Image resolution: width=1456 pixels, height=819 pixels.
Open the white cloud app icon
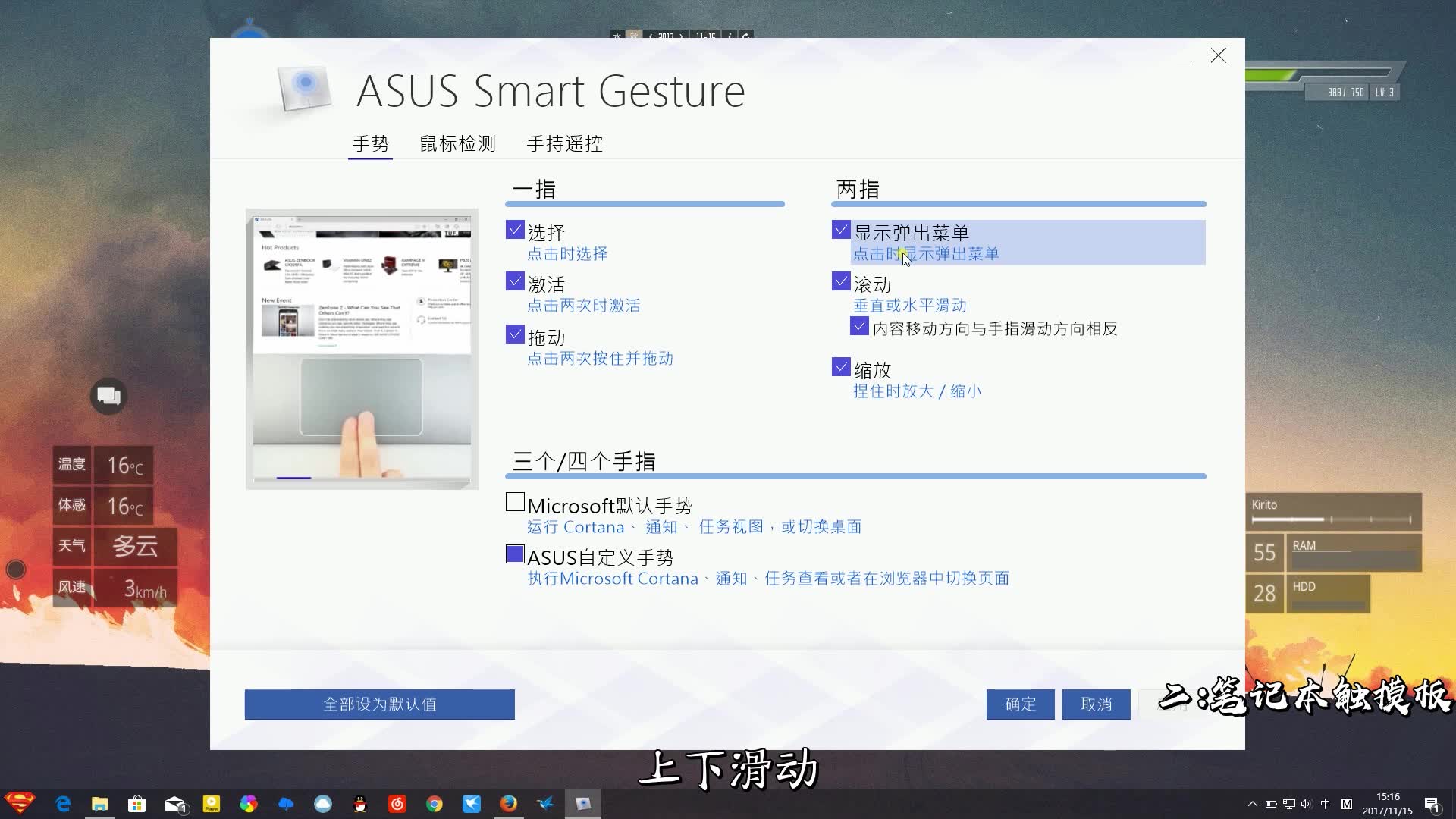pos(323,803)
